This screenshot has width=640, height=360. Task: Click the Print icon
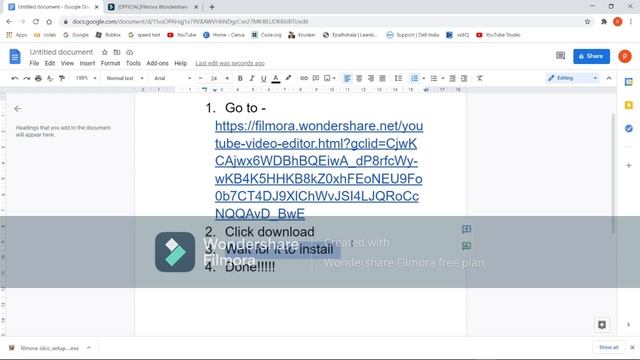click(x=38, y=78)
